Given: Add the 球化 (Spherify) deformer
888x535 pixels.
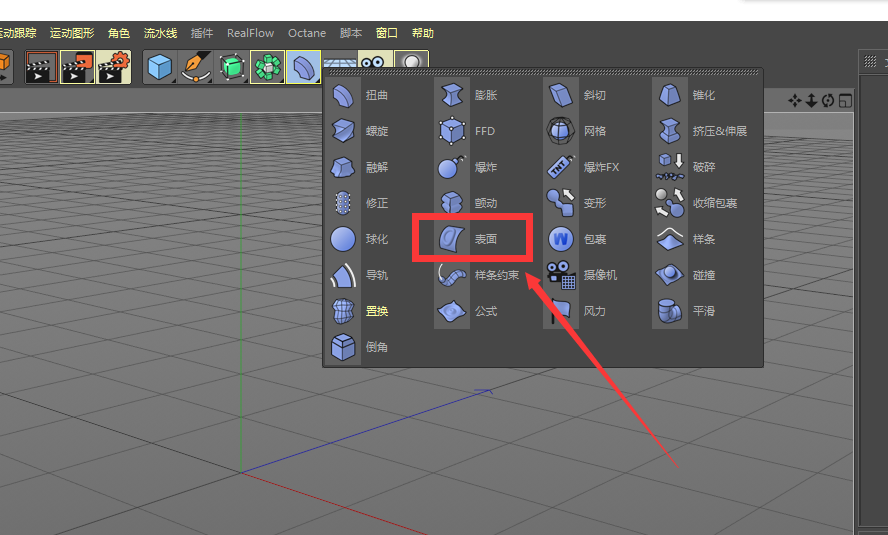Looking at the screenshot, I should coord(359,239).
